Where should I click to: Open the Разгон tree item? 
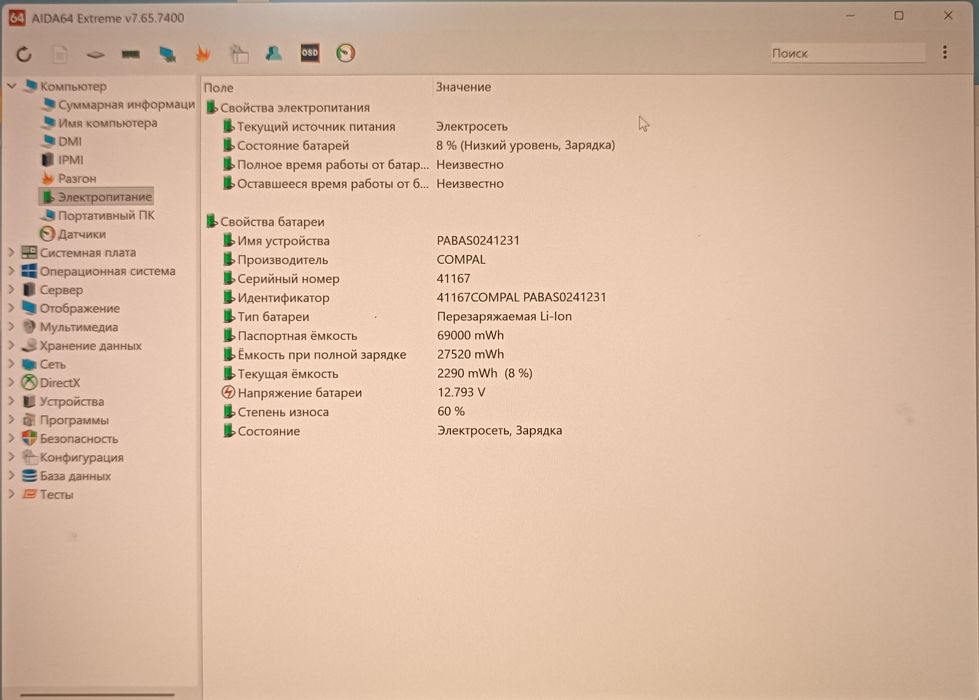[x=69, y=179]
